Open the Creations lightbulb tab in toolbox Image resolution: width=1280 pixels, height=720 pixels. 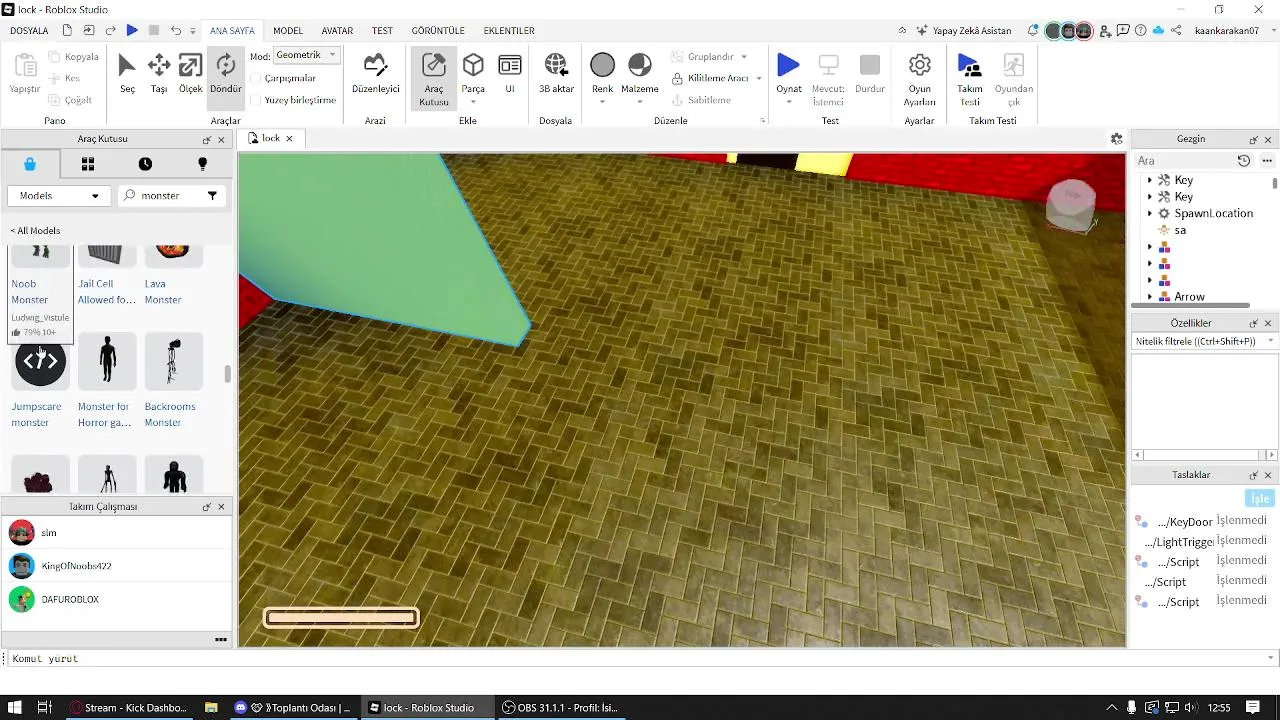[202, 164]
